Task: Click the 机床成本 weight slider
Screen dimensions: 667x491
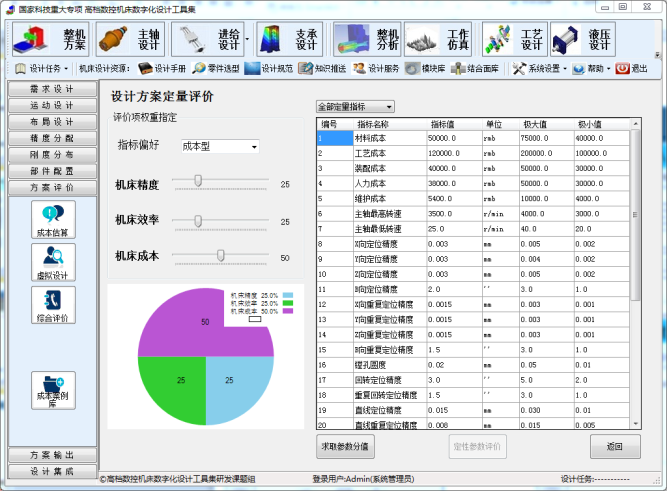Action: (x=220, y=256)
